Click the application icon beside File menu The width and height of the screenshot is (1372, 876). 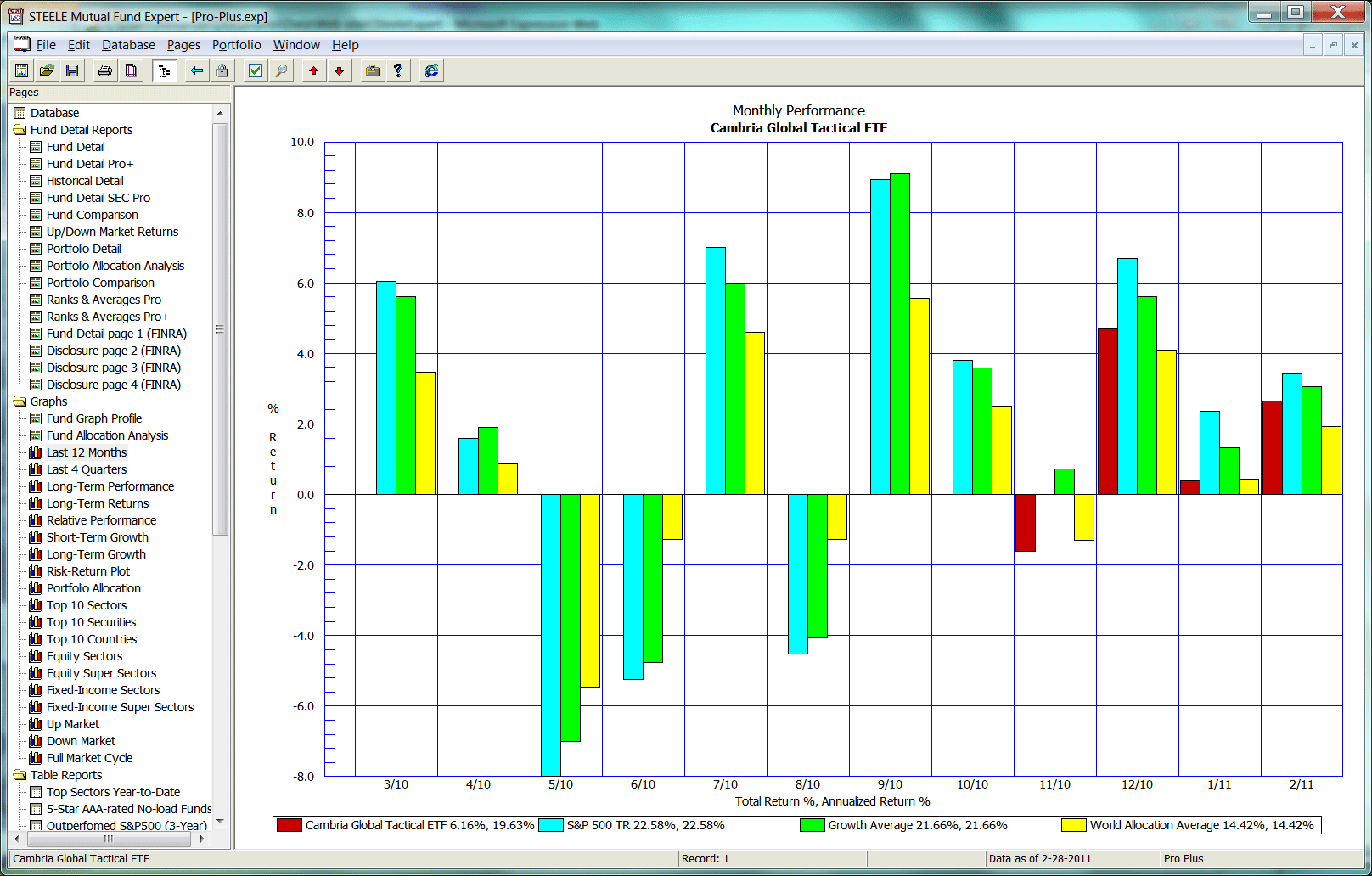coord(21,44)
